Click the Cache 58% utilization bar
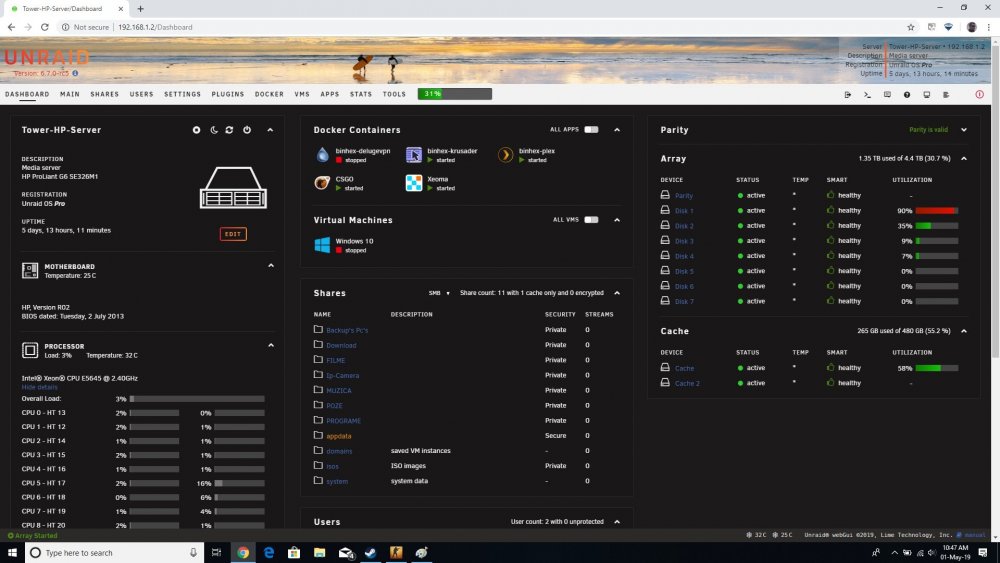 point(937,368)
